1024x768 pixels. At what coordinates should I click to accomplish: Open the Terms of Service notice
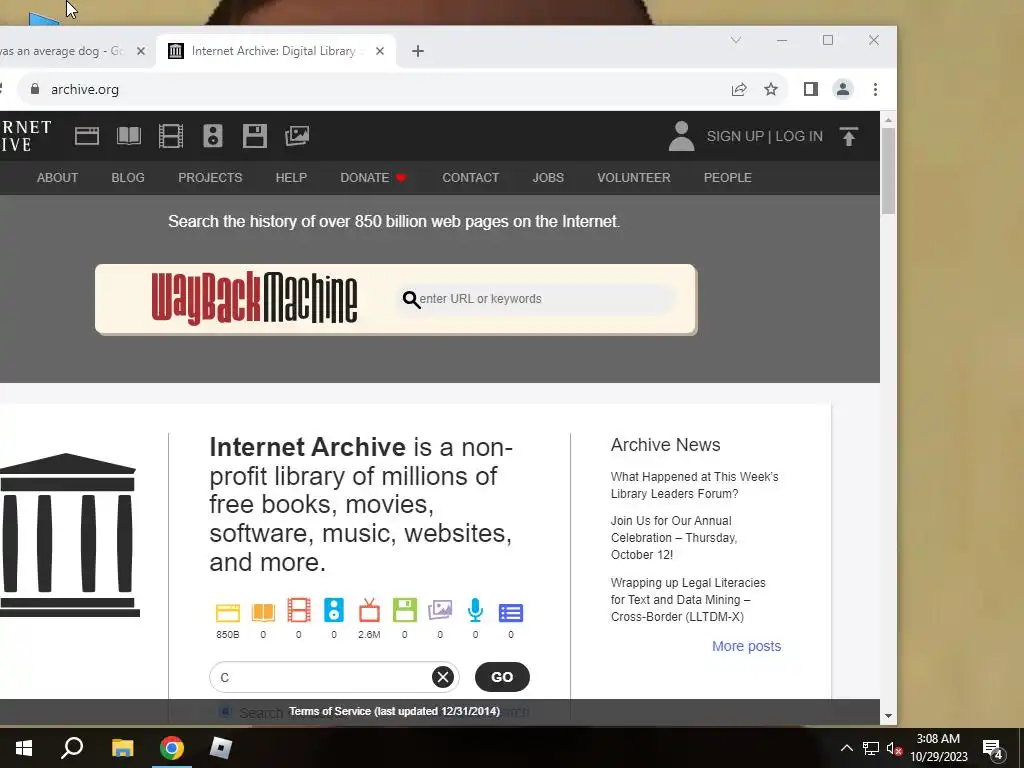[394, 711]
